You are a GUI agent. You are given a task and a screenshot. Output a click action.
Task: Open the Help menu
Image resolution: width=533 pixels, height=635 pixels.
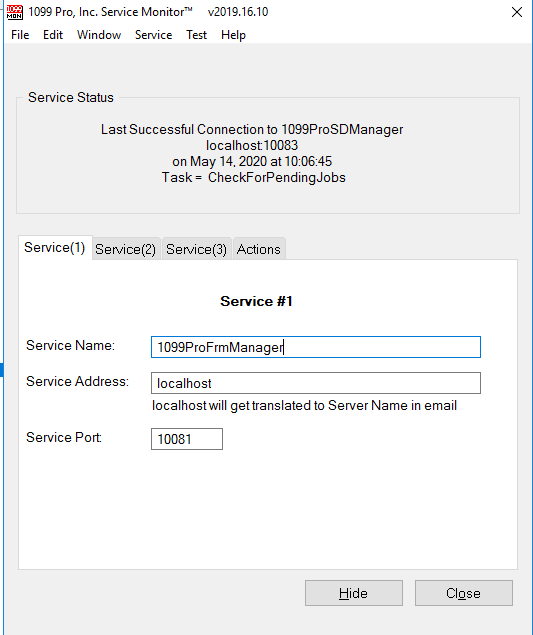click(233, 35)
